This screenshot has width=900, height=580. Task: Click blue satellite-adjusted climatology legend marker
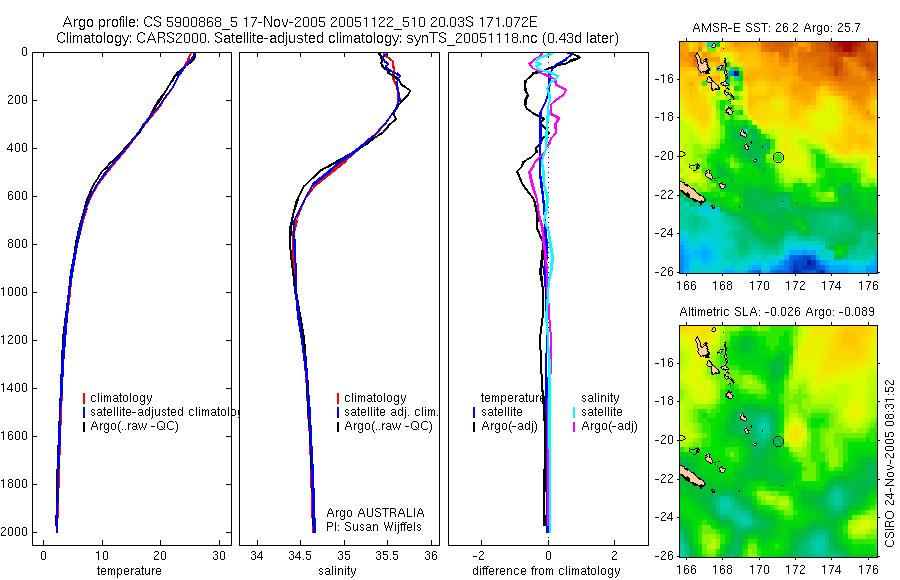pos(84,412)
